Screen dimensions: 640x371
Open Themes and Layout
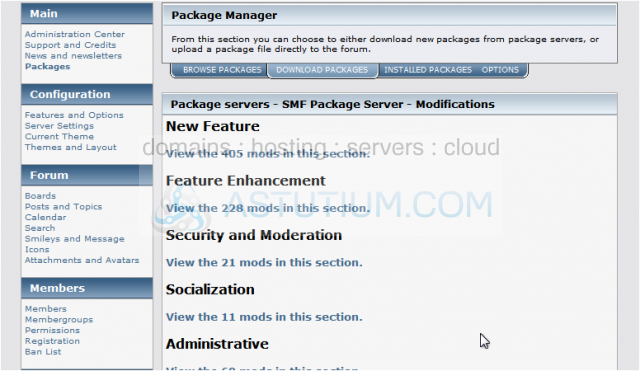tap(70, 147)
